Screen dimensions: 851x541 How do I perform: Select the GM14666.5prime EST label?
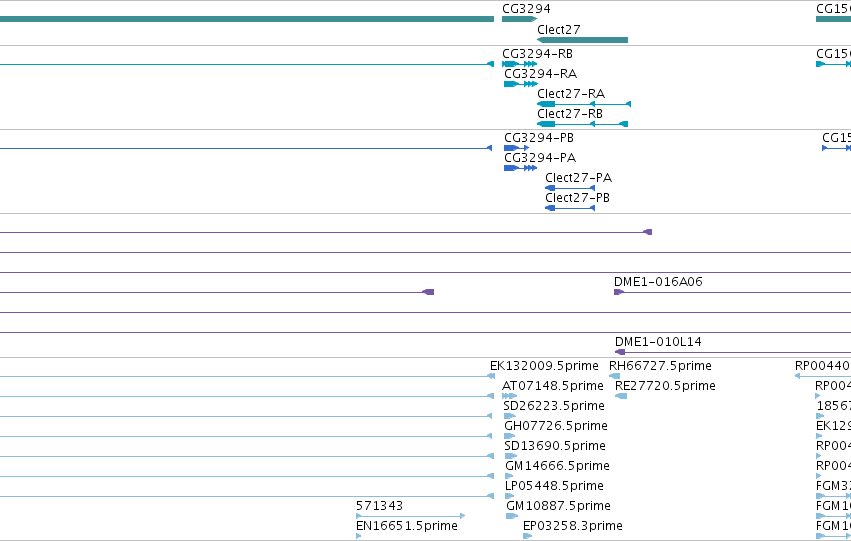[x=557, y=466]
